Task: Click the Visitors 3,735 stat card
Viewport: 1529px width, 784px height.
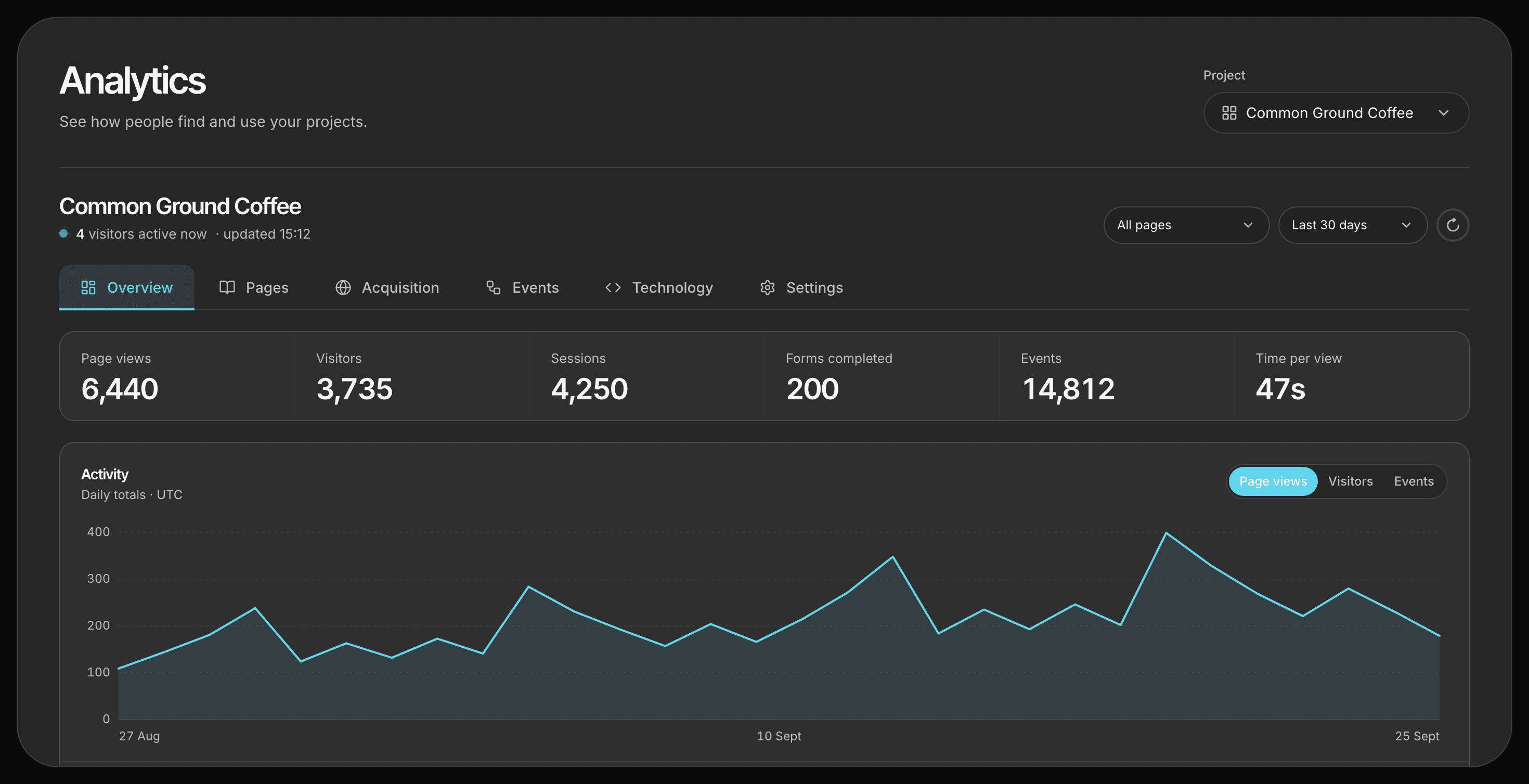Action: click(x=412, y=376)
